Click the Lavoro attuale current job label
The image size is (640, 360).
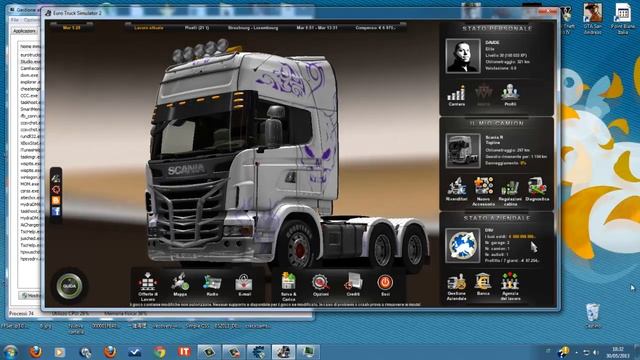click(x=149, y=28)
